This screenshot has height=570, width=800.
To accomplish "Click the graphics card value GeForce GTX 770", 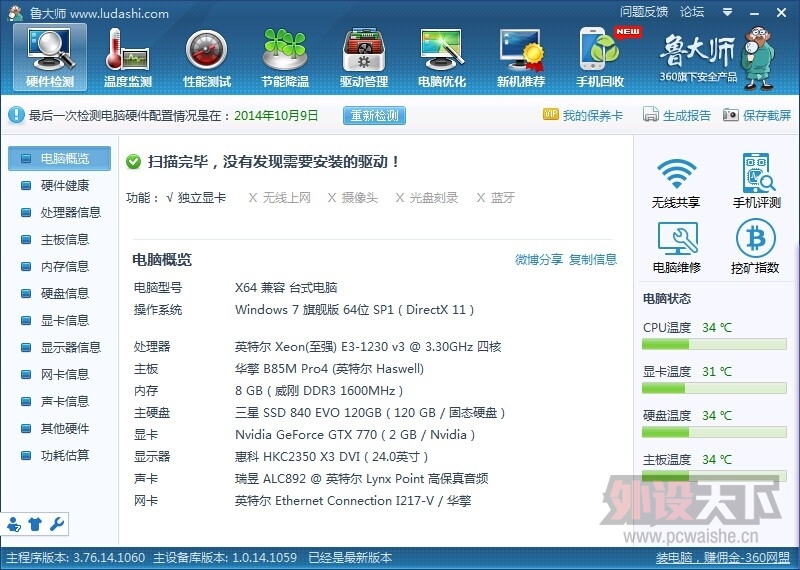I will click(355, 435).
